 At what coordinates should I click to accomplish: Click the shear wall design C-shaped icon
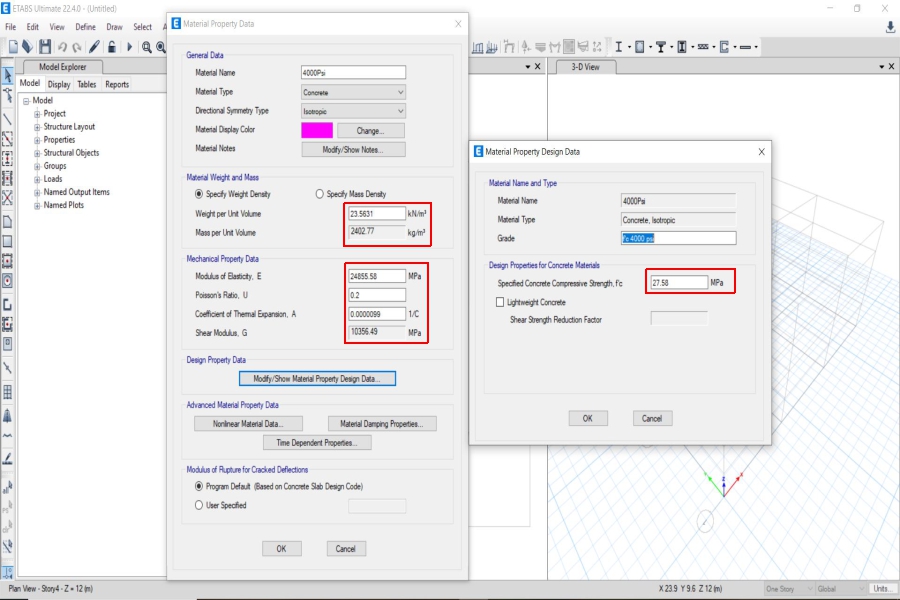click(724, 47)
